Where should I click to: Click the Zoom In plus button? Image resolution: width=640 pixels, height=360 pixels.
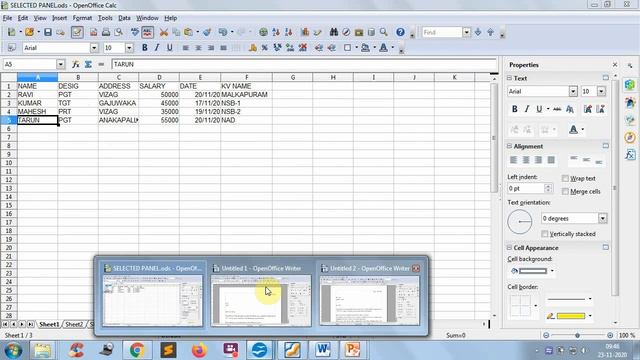(x=610, y=335)
